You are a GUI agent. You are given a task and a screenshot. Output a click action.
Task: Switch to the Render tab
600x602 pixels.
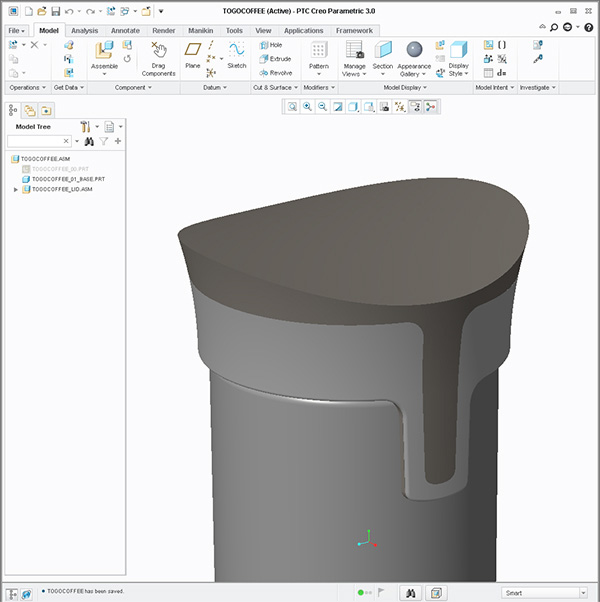click(x=164, y=31)
